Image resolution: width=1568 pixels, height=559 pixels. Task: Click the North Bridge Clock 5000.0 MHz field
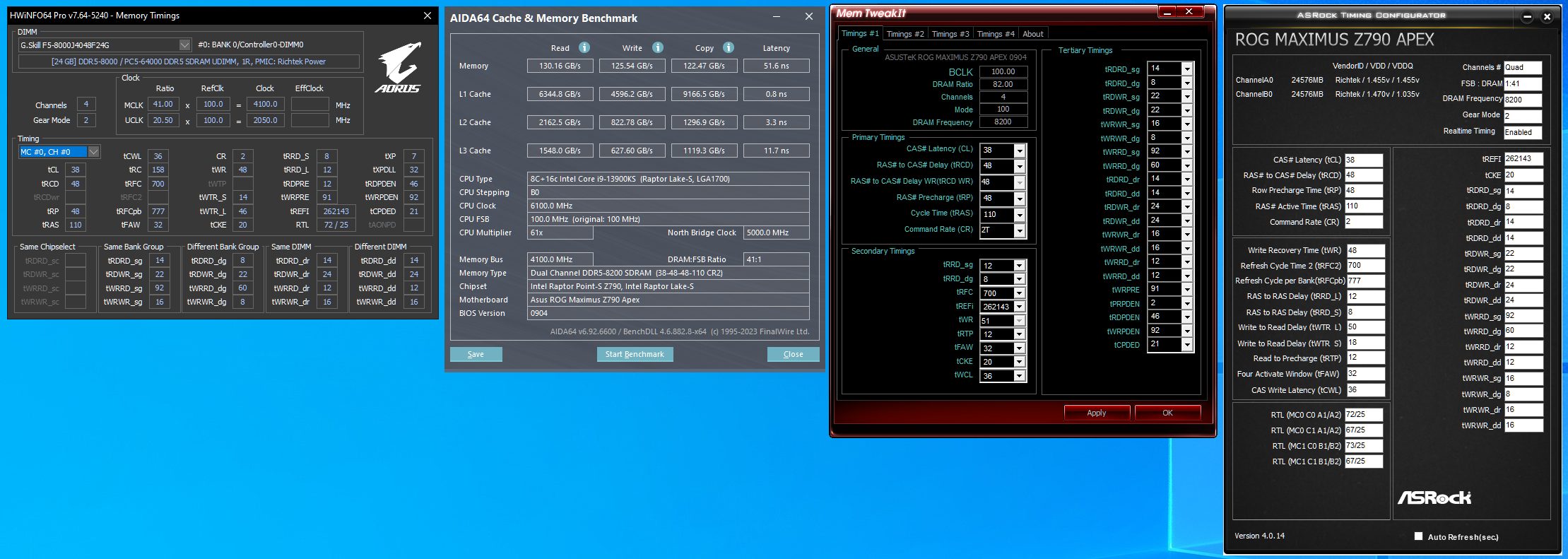click(x=777, y=233)
